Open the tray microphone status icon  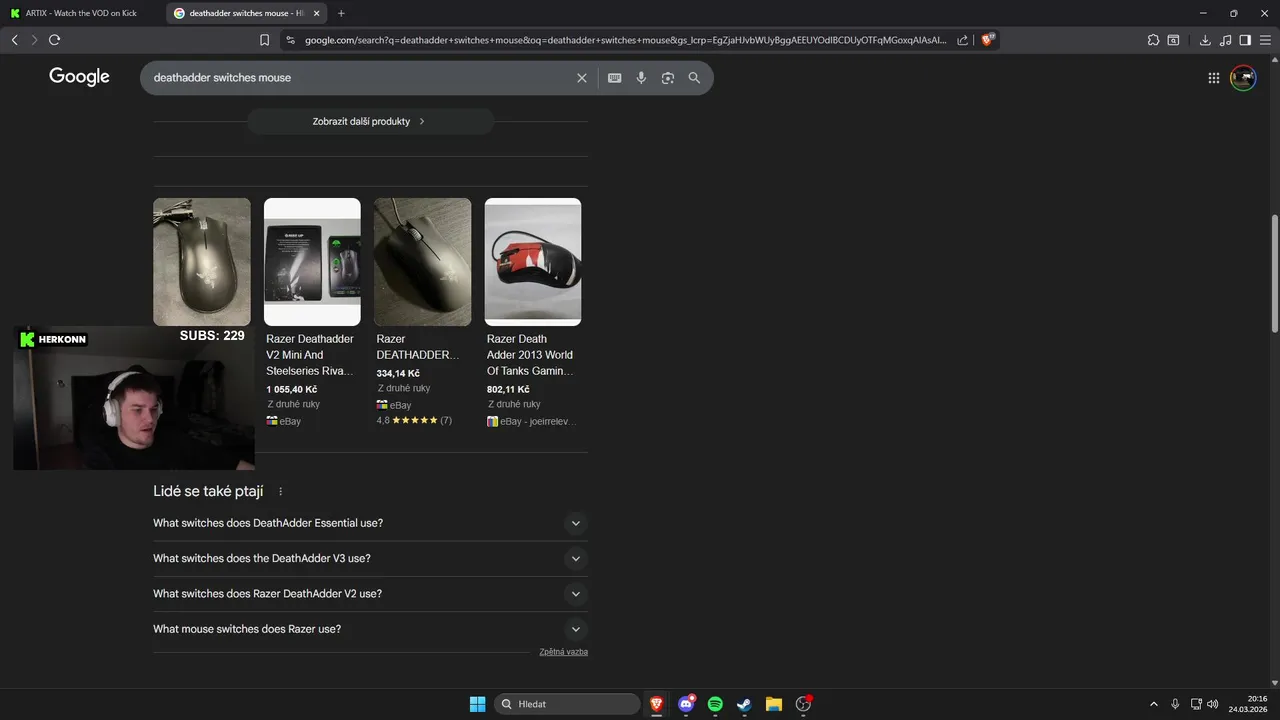1175,704
